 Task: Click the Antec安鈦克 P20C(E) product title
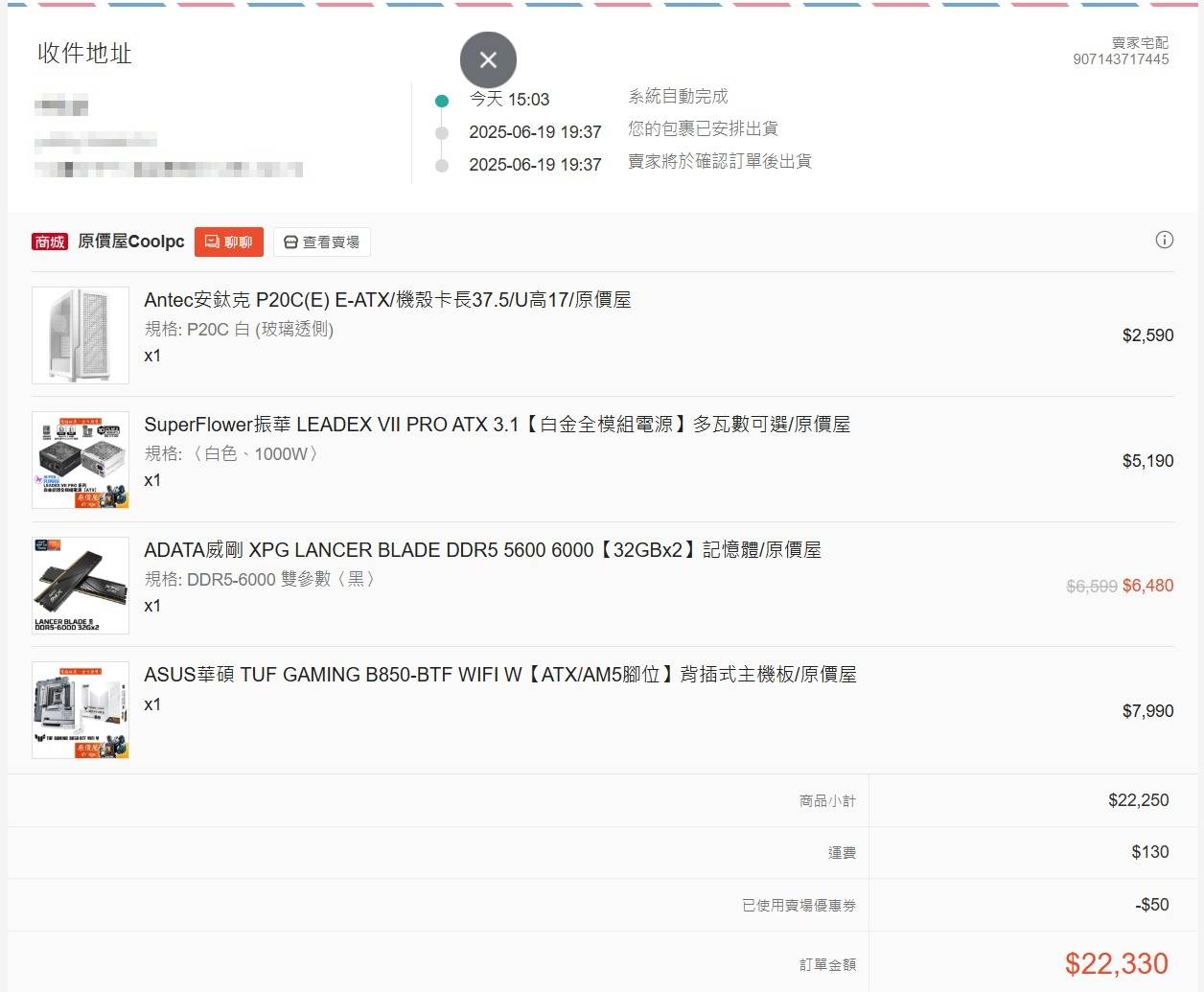click(x=387, y=300)
